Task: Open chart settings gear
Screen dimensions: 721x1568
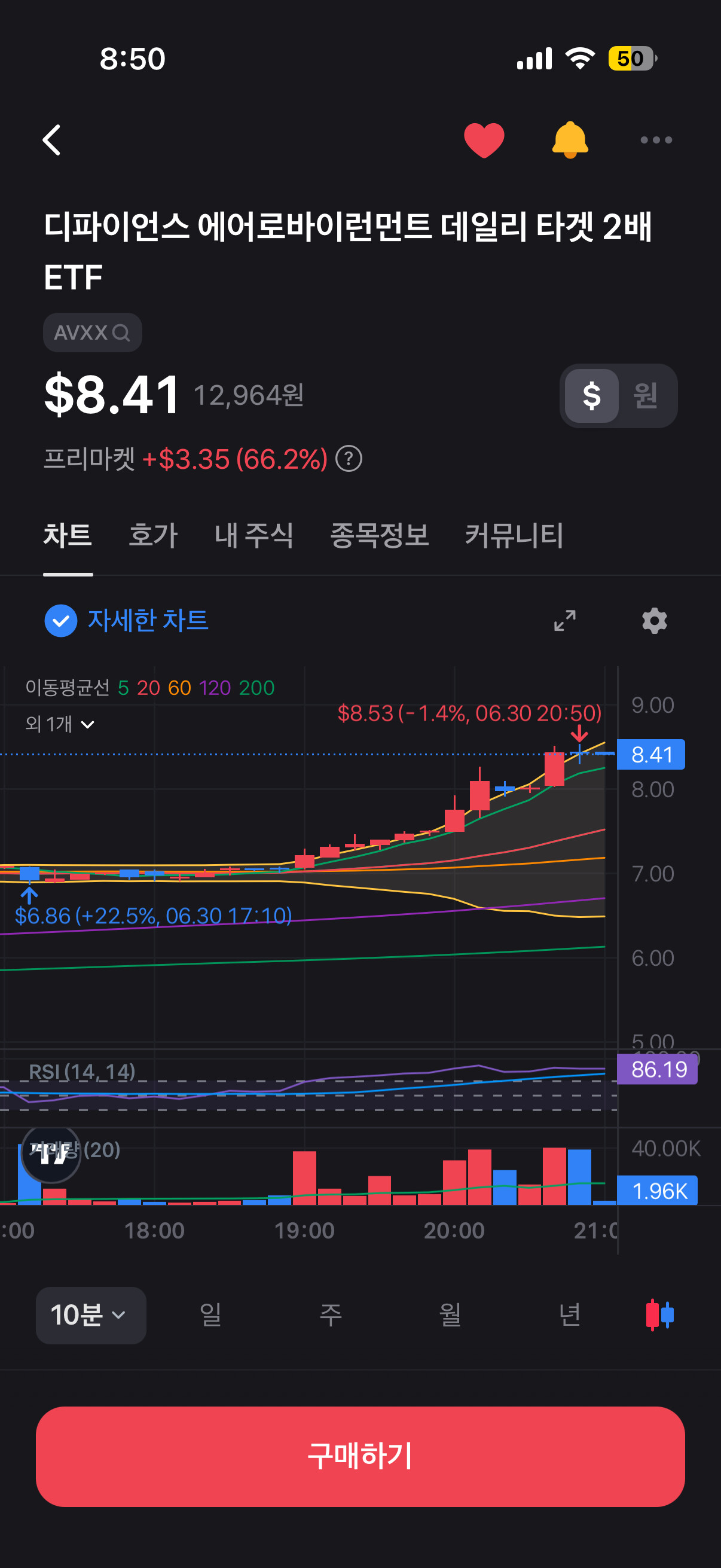Action: click(654, 620)
